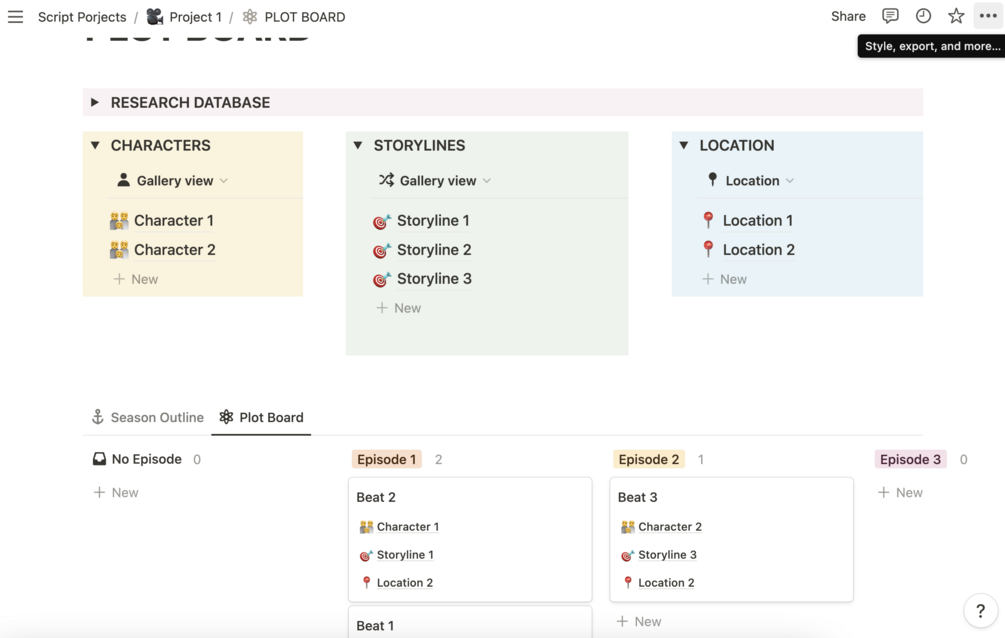
Task: Switch to the Season Outline tab
Action: coord(147,417)
